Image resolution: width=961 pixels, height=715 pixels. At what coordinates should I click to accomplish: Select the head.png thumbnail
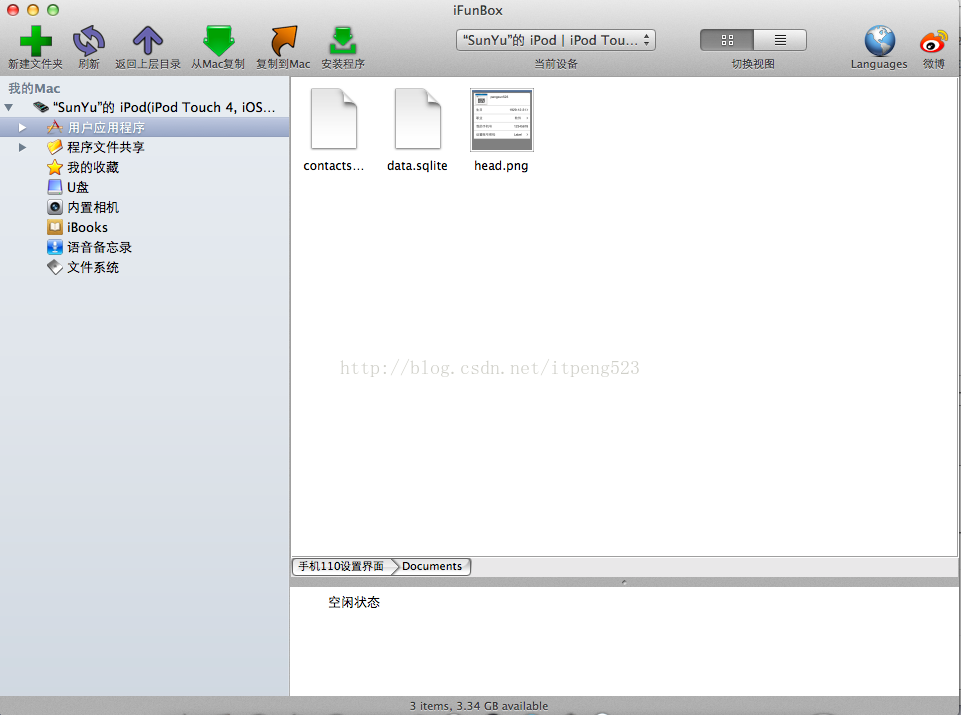[x=501, y=119]
